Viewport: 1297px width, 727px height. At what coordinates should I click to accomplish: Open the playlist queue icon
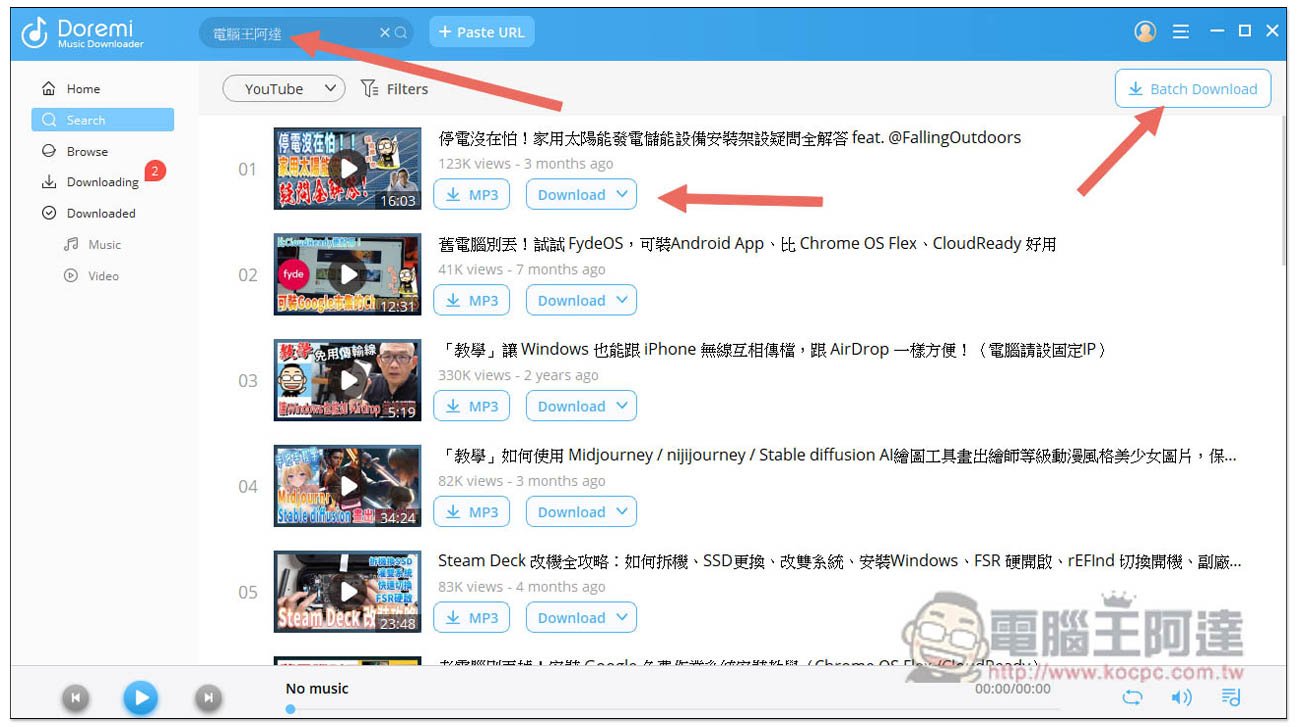[x=1231, y=697]
